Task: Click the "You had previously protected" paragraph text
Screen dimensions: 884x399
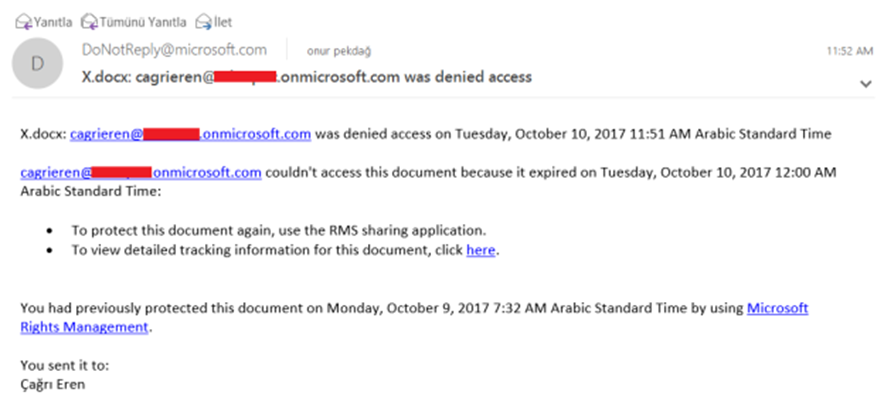Action: [x=414, y=317]
